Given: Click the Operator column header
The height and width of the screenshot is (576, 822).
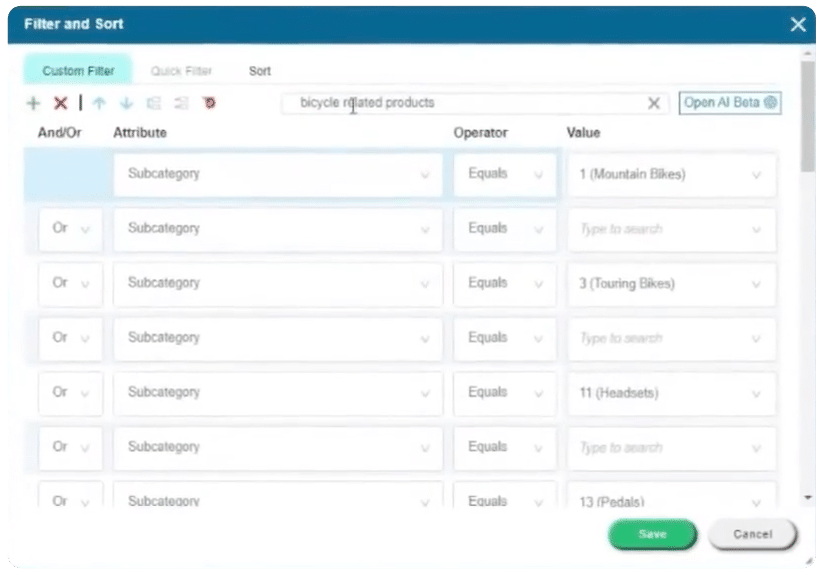Looking at the screenshot, I should 480,133.
